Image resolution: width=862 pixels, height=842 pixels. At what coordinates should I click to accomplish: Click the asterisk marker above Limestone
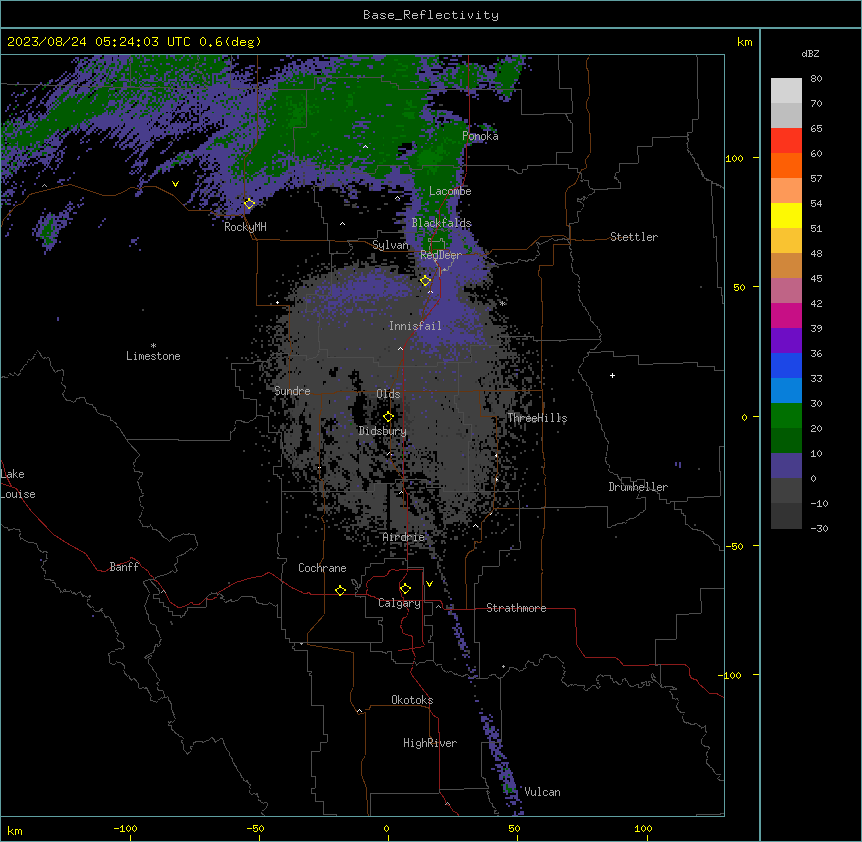point(153,345)
